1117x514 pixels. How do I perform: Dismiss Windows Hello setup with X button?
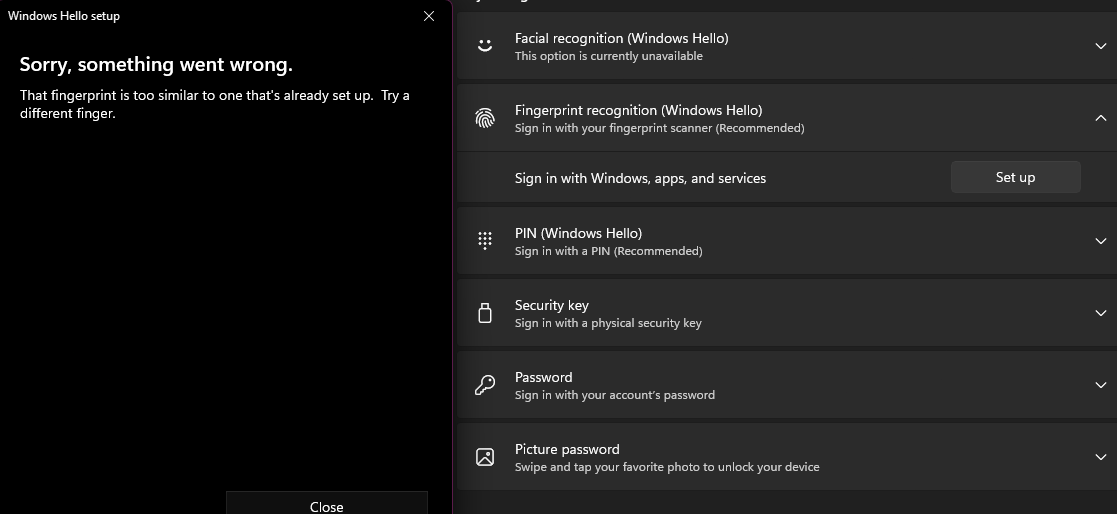(x=429, y=16)
